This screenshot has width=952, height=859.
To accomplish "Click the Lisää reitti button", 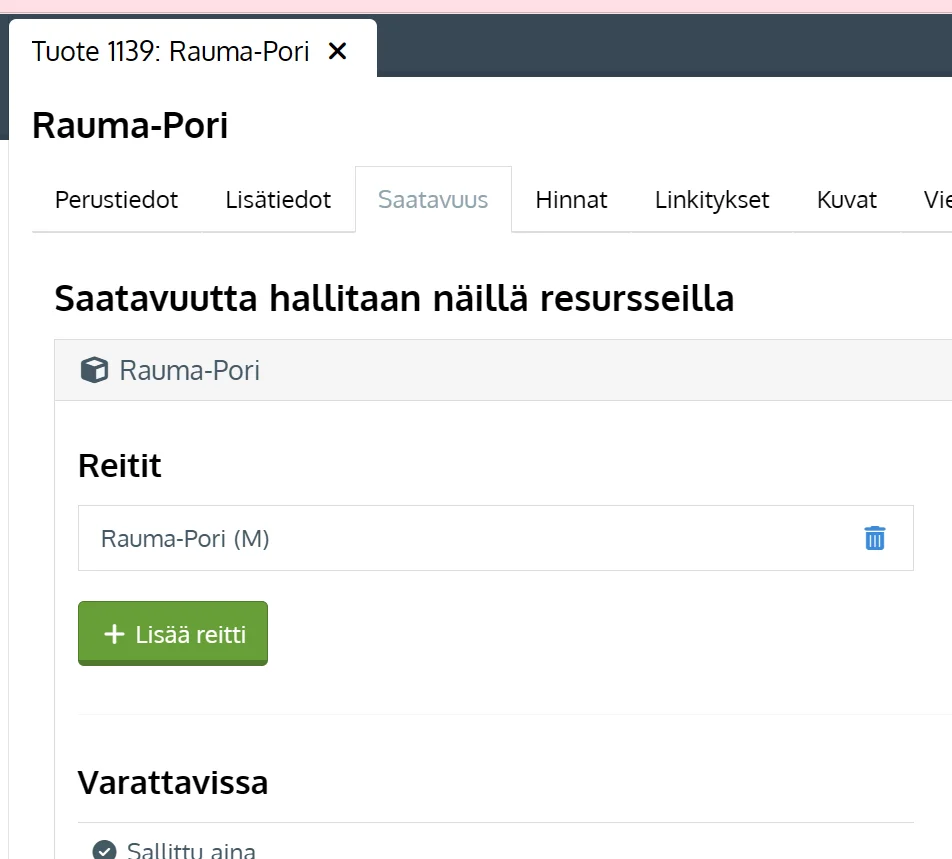I will 173,633.
